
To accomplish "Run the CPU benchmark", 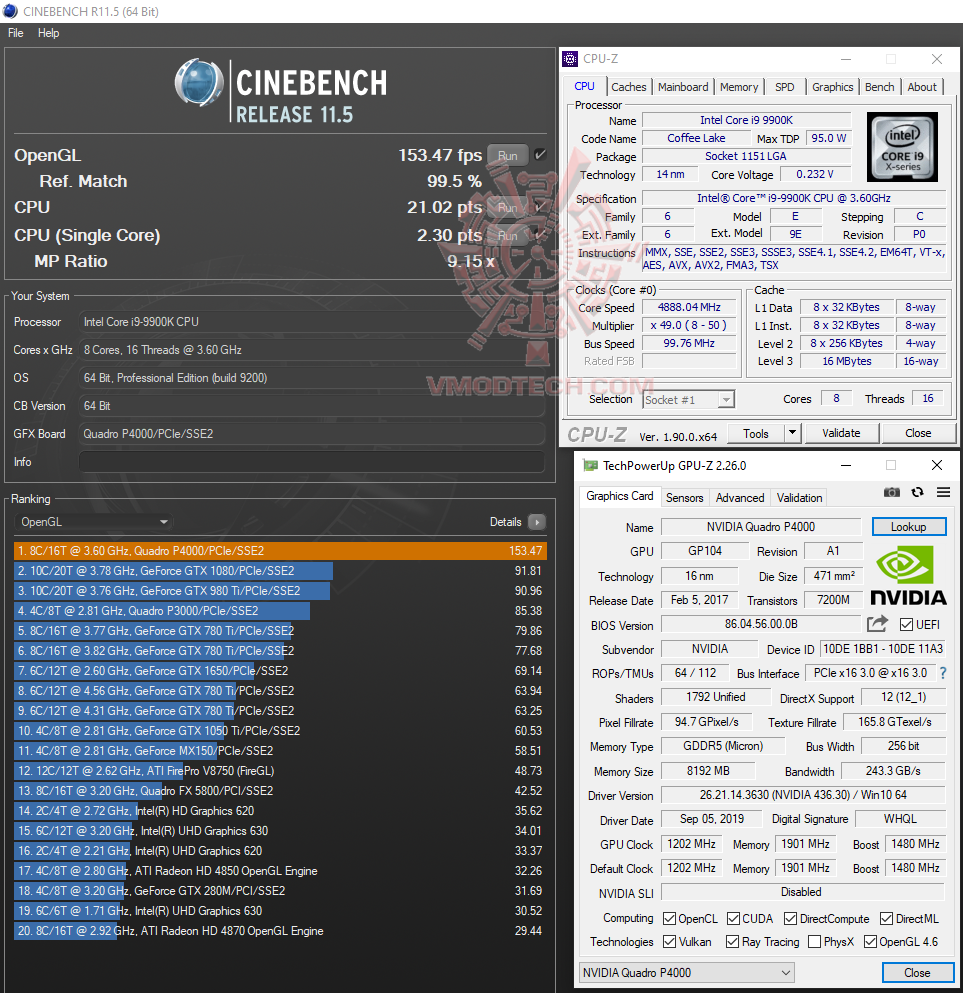I will click(508, 207).
